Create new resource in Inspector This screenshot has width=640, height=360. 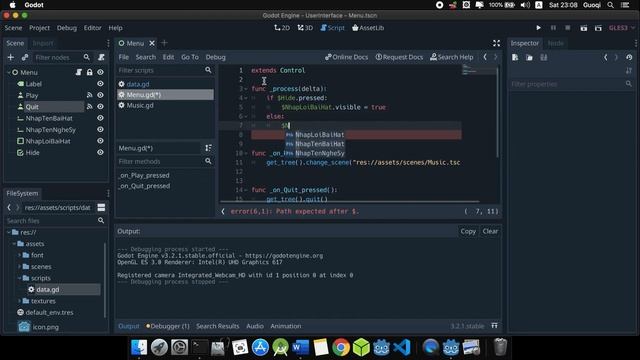click(515, 58)
